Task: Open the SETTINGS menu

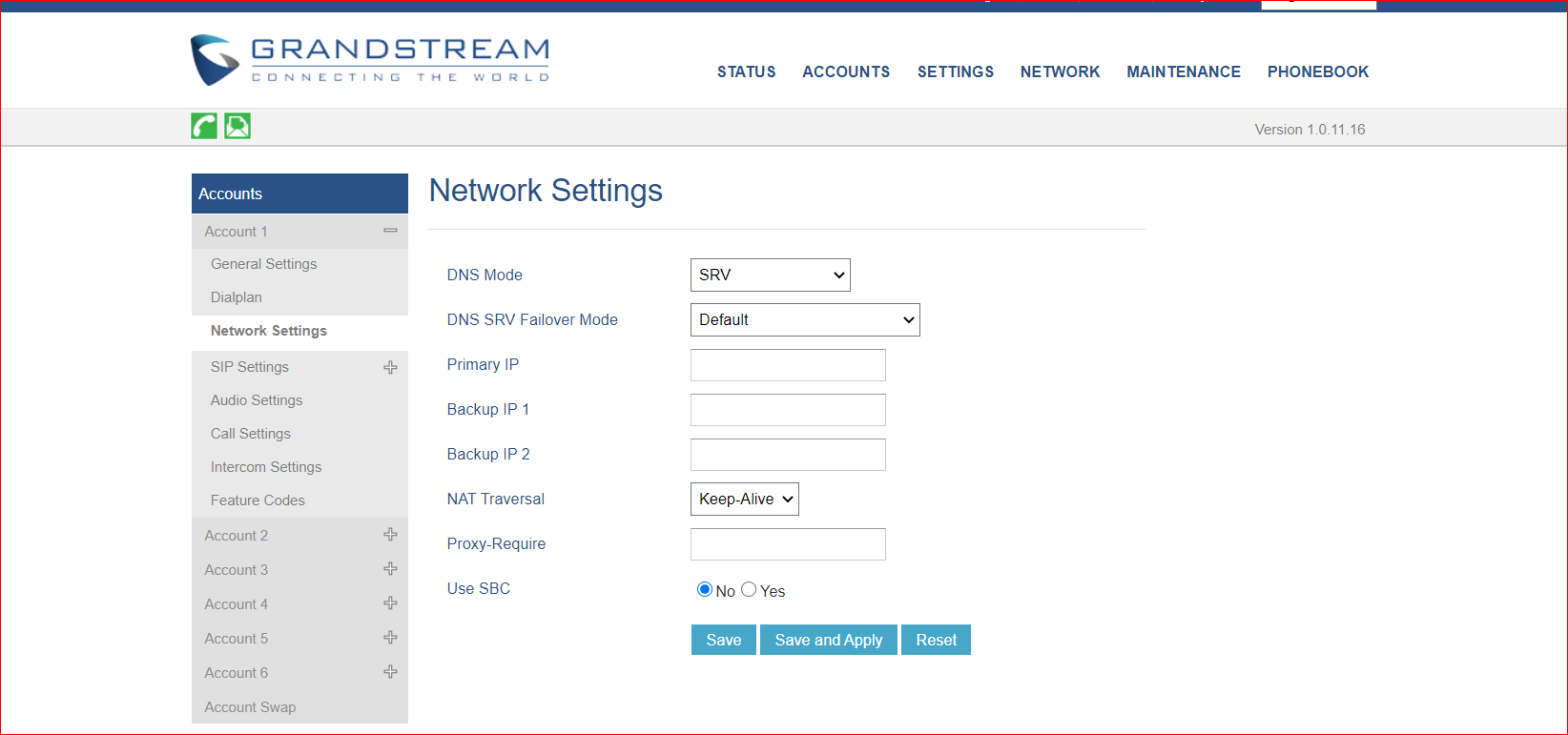Action: click(x=956, y=71)
